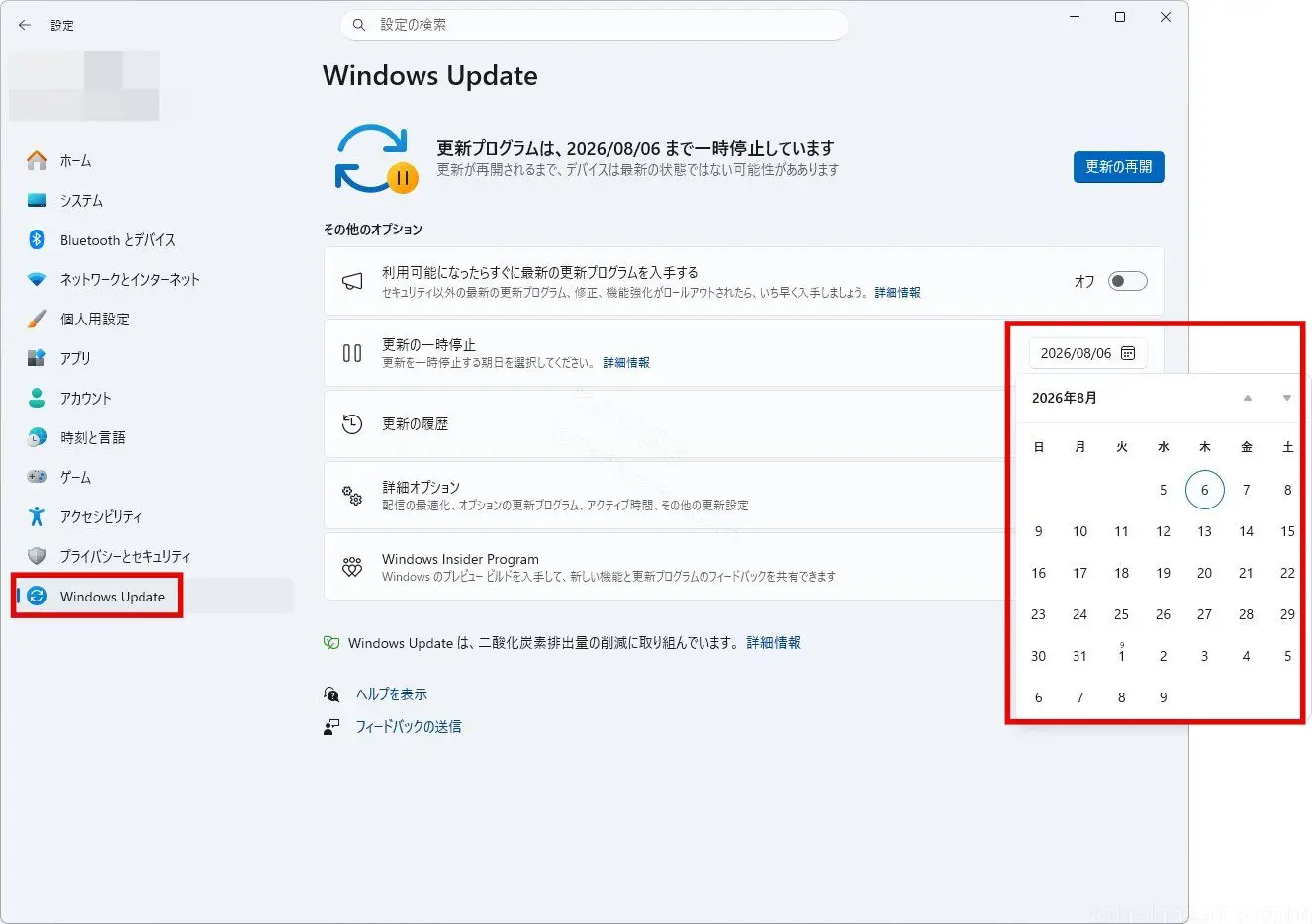Select アプリ in the sidebar
This screenshot has width=1312, height=924.
(x=153, y=358)
